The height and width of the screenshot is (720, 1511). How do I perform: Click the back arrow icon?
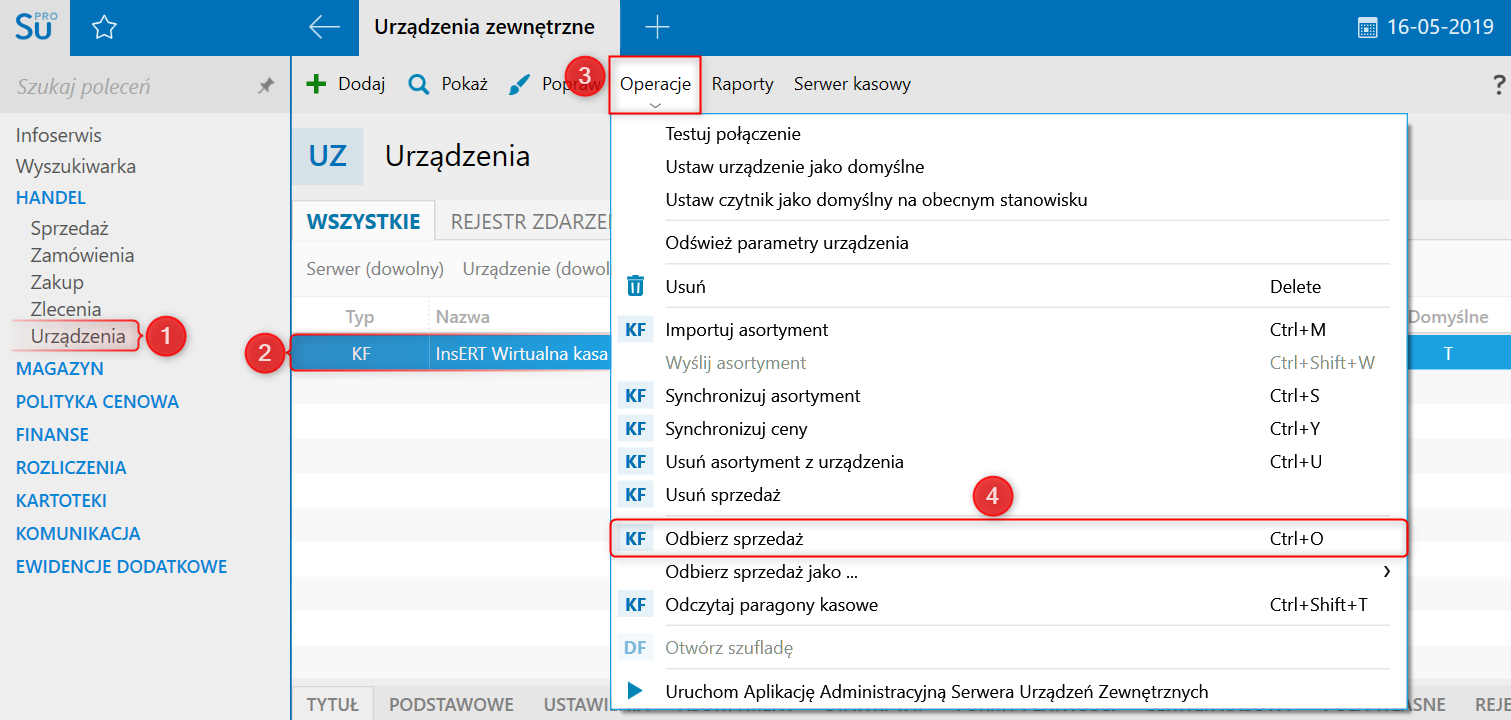(324, 27)
